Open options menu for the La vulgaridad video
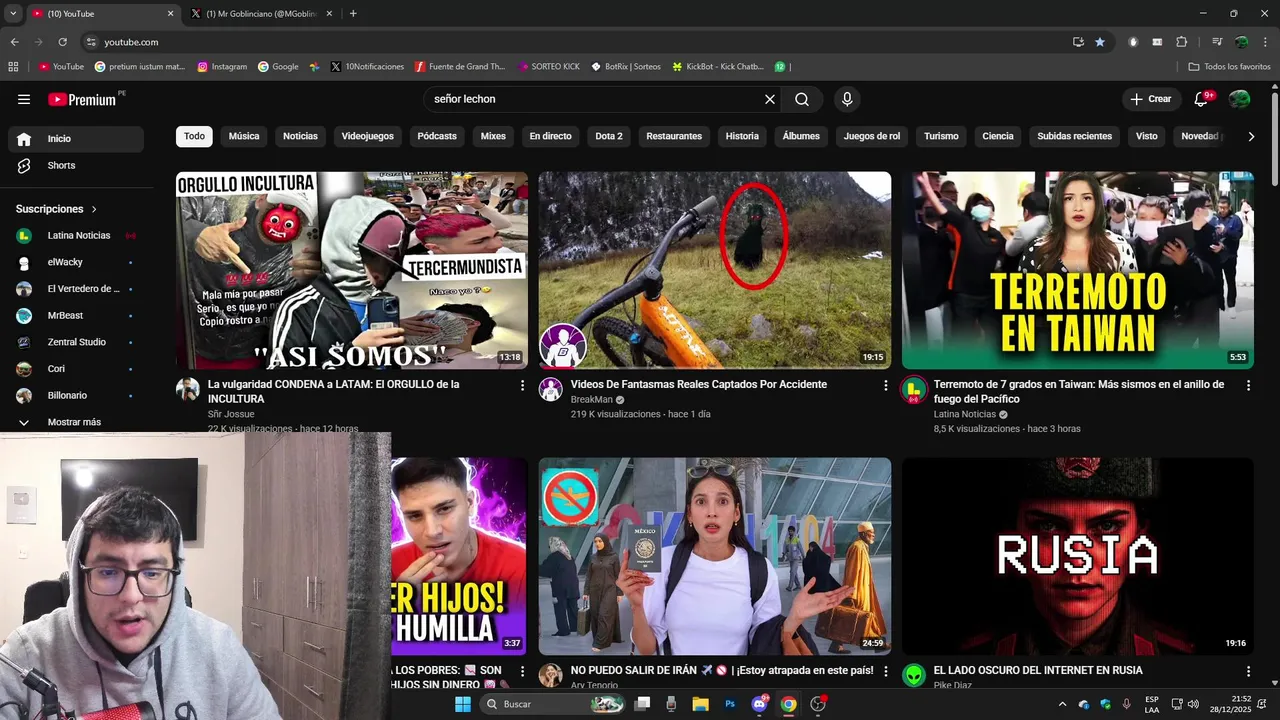The image size is (1280, 720). [522, 385]
